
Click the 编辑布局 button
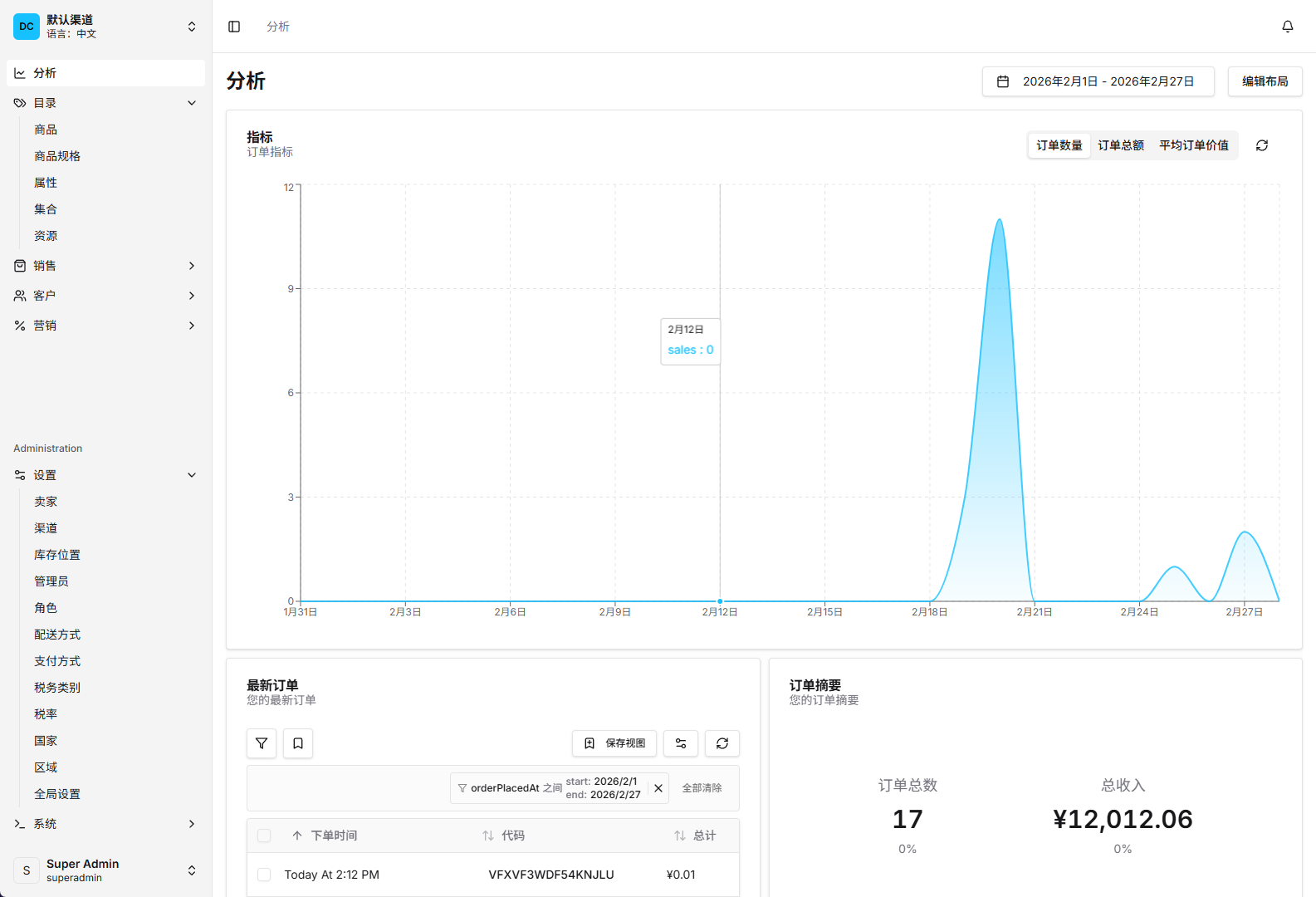pos(1264,81)
